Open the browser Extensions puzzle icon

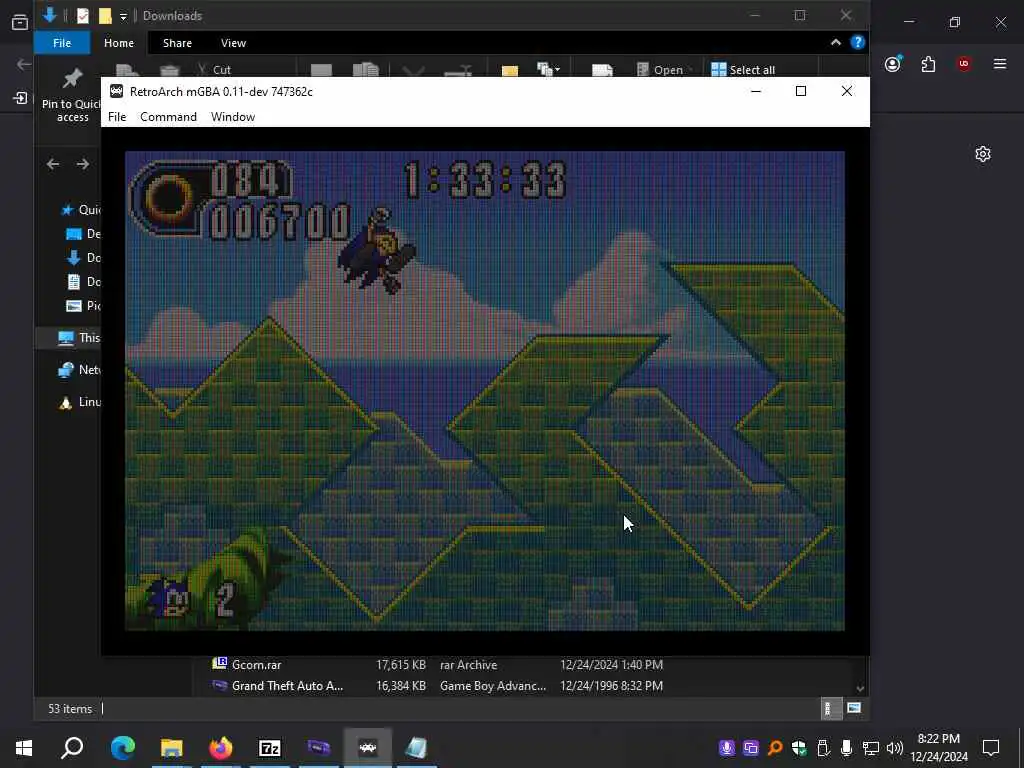928,64
